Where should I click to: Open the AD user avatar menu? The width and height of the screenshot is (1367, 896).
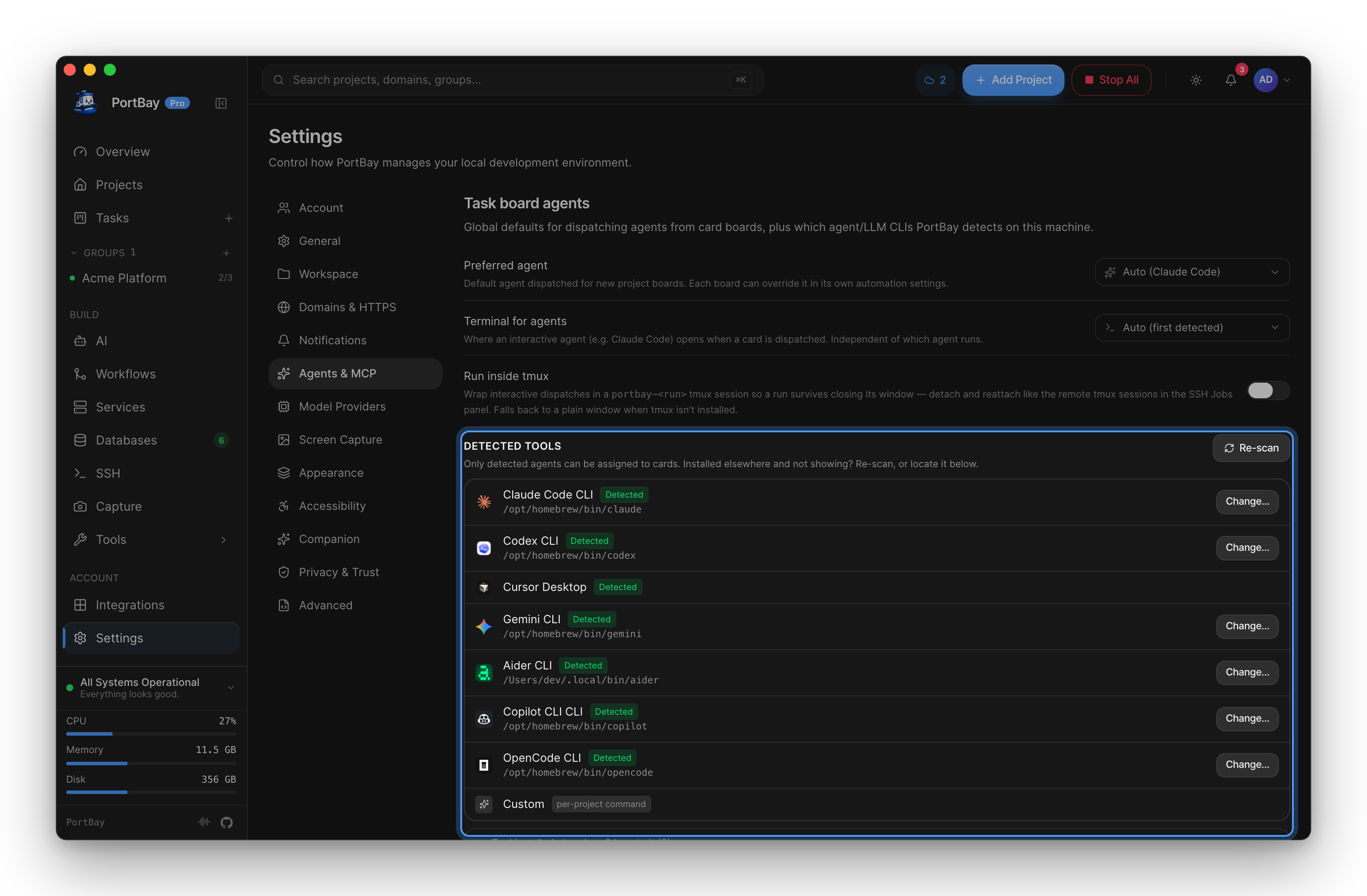coord(1265,80)
